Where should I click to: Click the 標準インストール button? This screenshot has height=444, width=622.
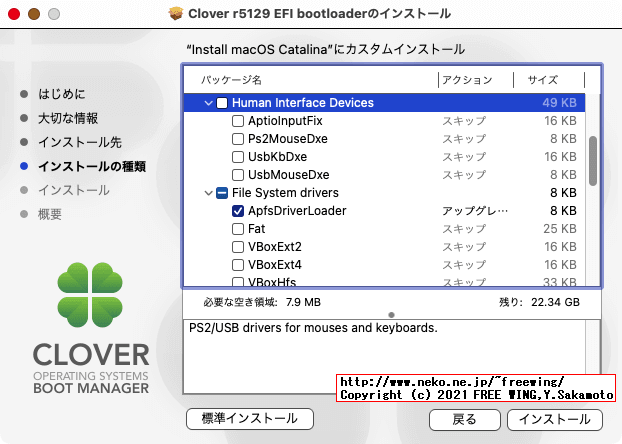click(x=250, y=419)
